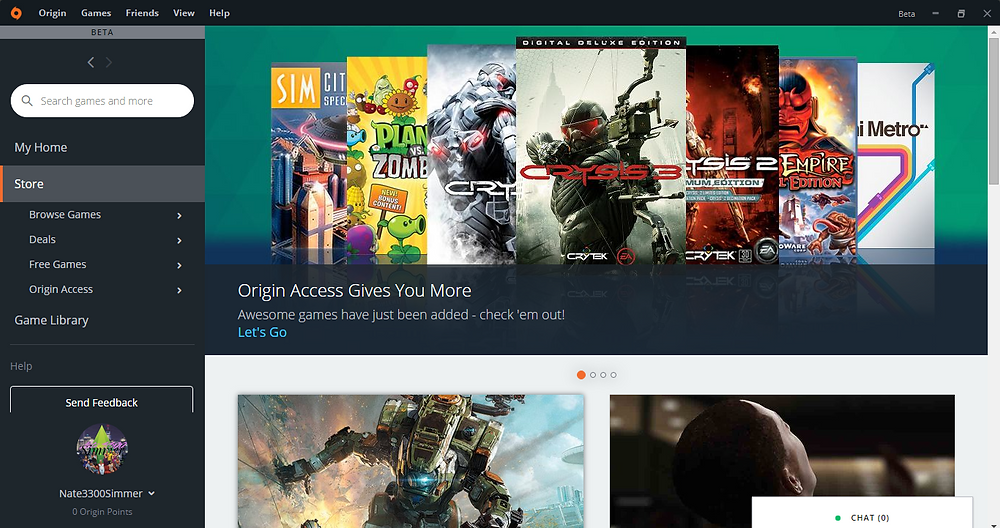The image size is (1000, 528).
Task: Click the search magnifier icon
Action: click(x=27, y=101)
